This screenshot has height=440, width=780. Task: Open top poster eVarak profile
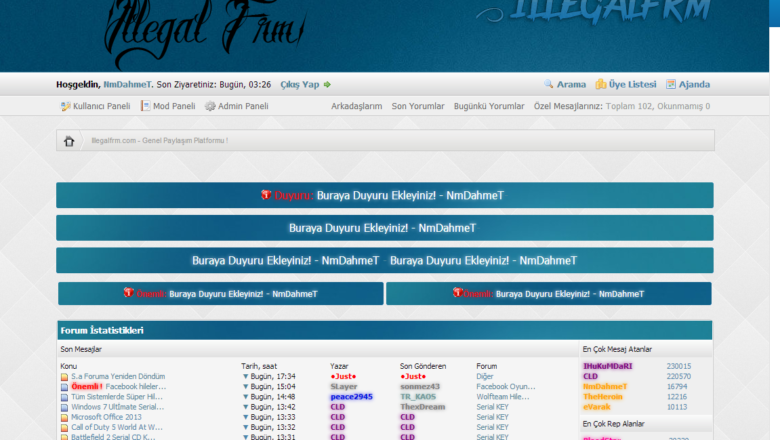pyautogui.click(x=596, y=407)
